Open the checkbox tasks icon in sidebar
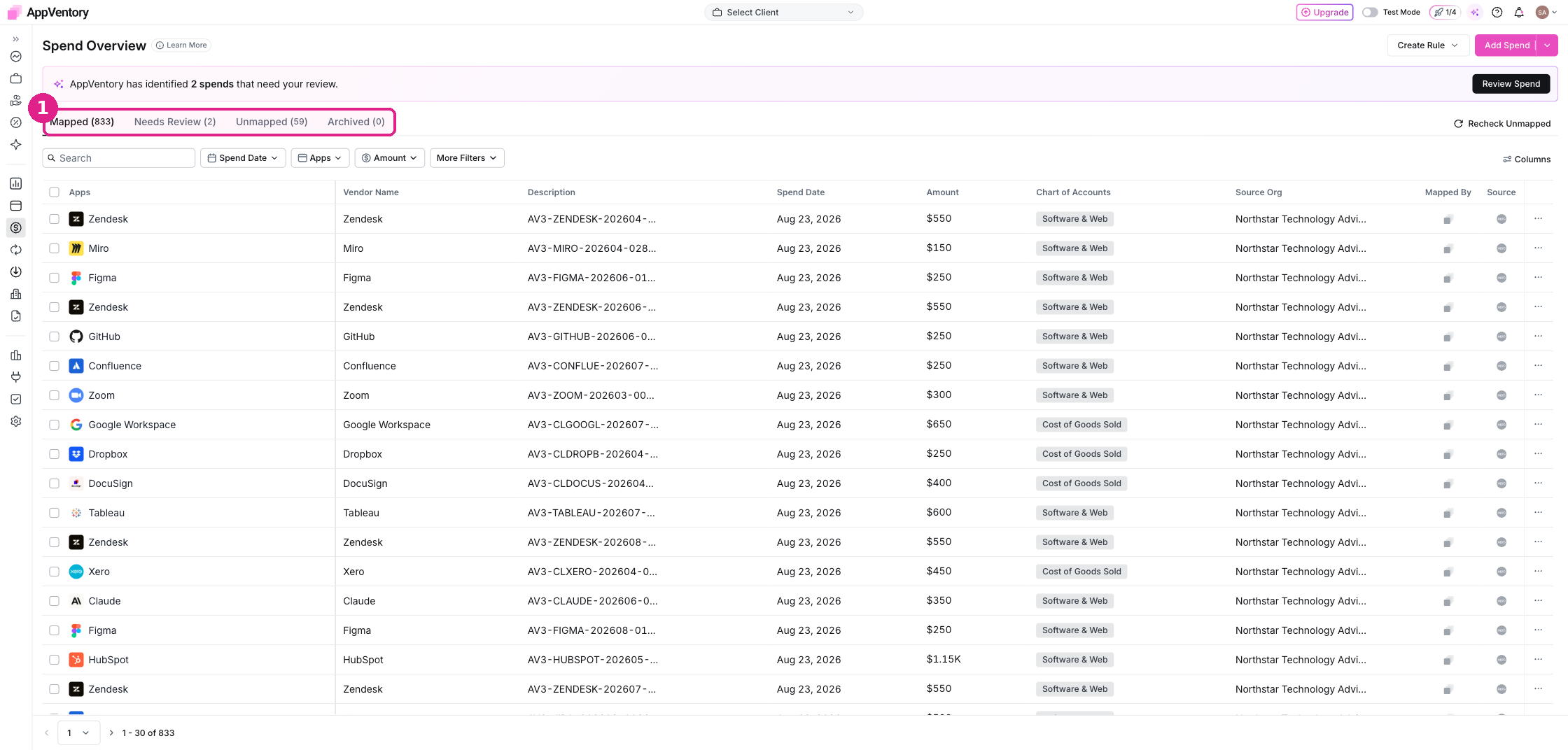 15,399
